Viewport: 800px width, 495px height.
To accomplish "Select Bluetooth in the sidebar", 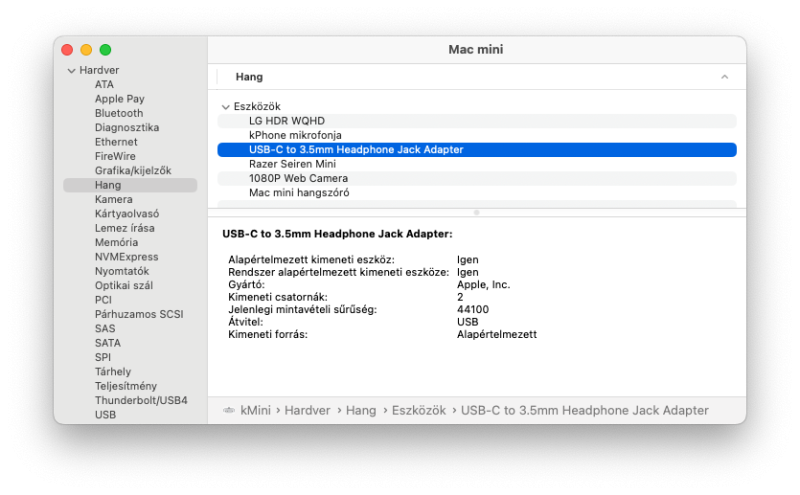I will (119, 113).
